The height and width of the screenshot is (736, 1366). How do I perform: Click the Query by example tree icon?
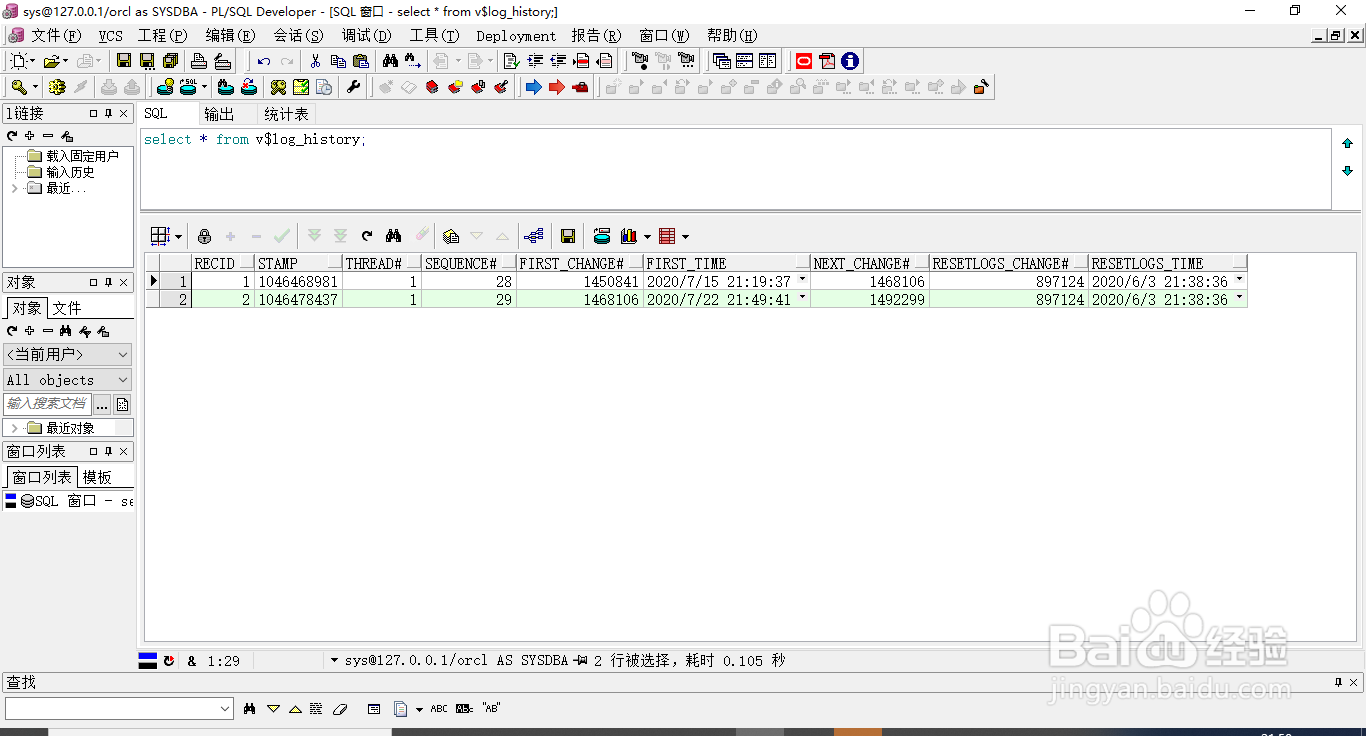pos(534,236)
